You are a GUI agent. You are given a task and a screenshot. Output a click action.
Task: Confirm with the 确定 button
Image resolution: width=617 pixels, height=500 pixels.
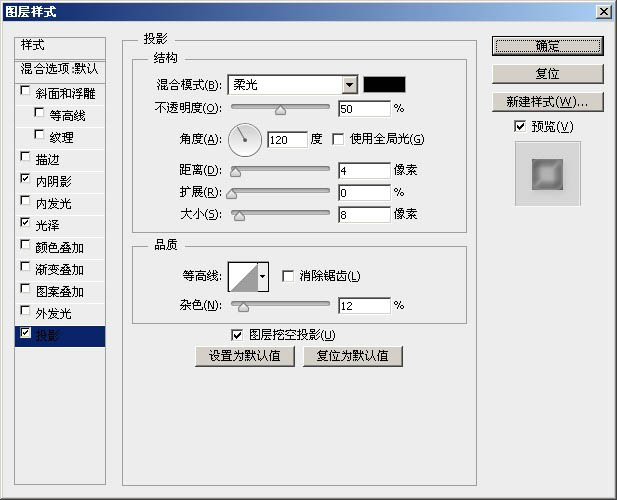point(547,46)
